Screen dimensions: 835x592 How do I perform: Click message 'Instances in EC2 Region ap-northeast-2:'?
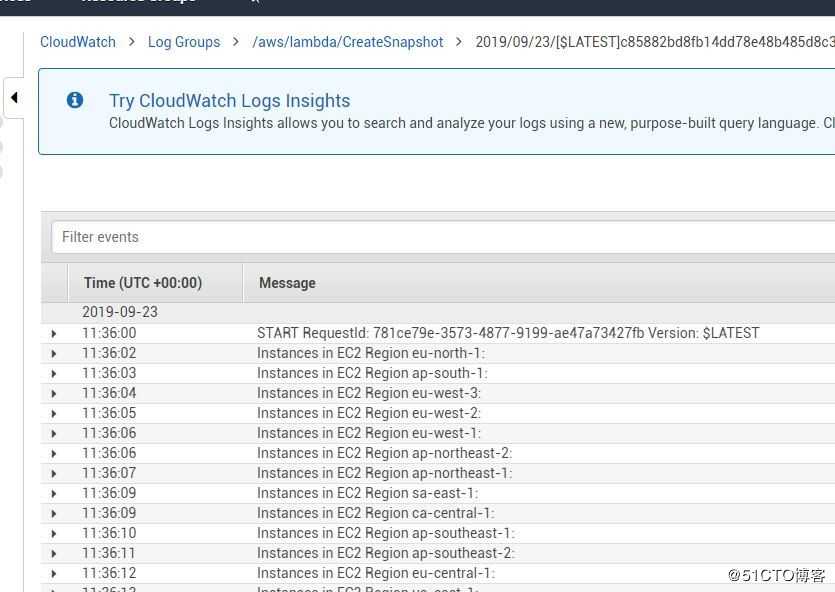click(384, 453)
